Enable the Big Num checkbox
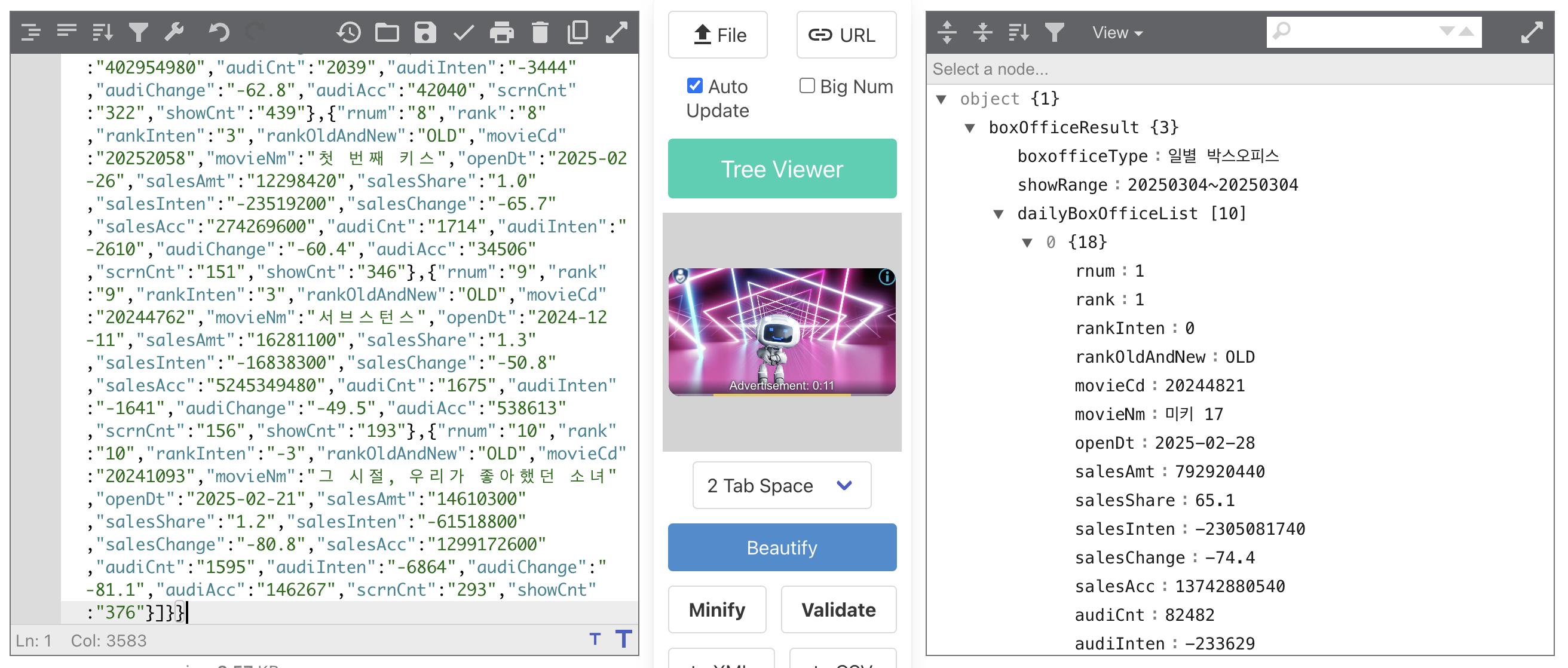Viewport: 1568px width, 668px height. point(807,86)
